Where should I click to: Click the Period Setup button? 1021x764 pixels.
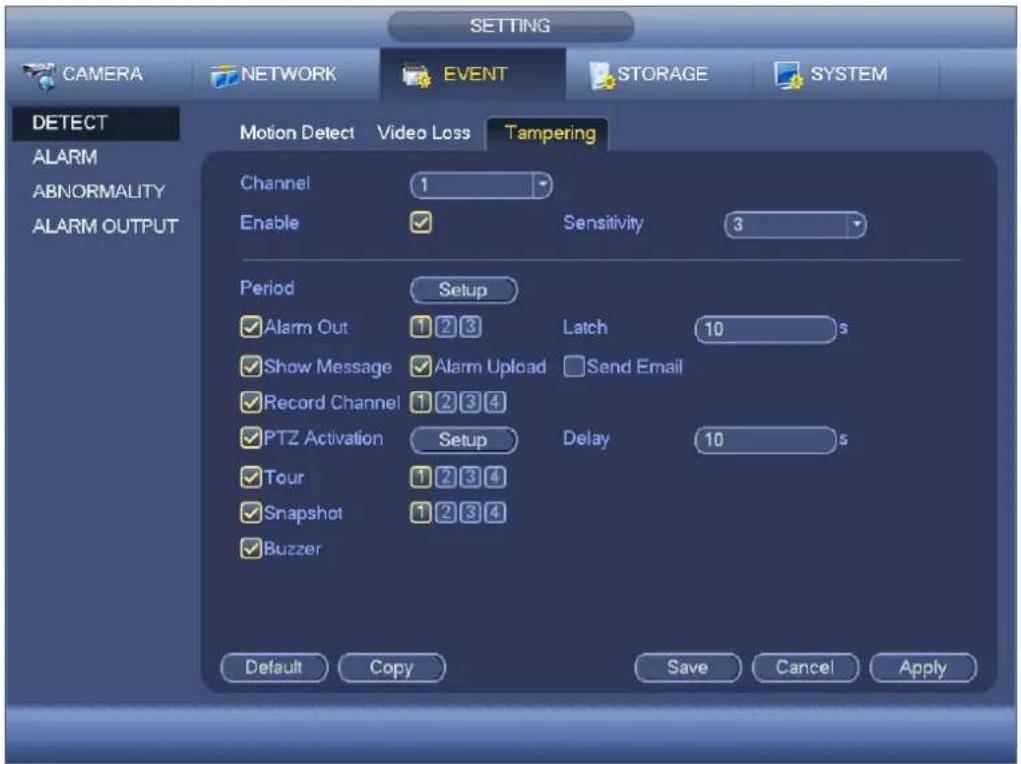coord(464,290)
